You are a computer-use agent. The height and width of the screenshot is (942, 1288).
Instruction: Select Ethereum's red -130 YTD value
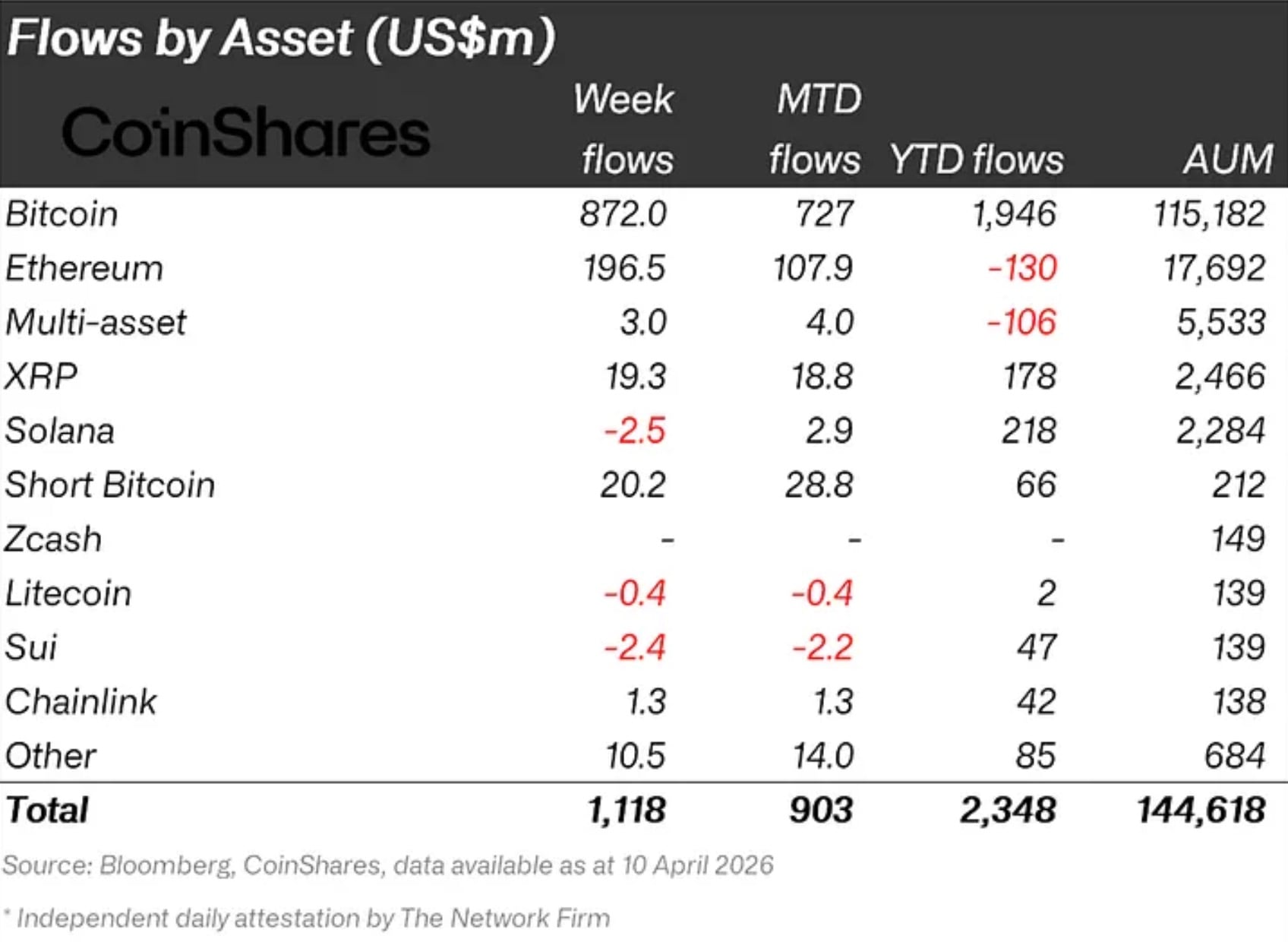(x=1022, y=268)
